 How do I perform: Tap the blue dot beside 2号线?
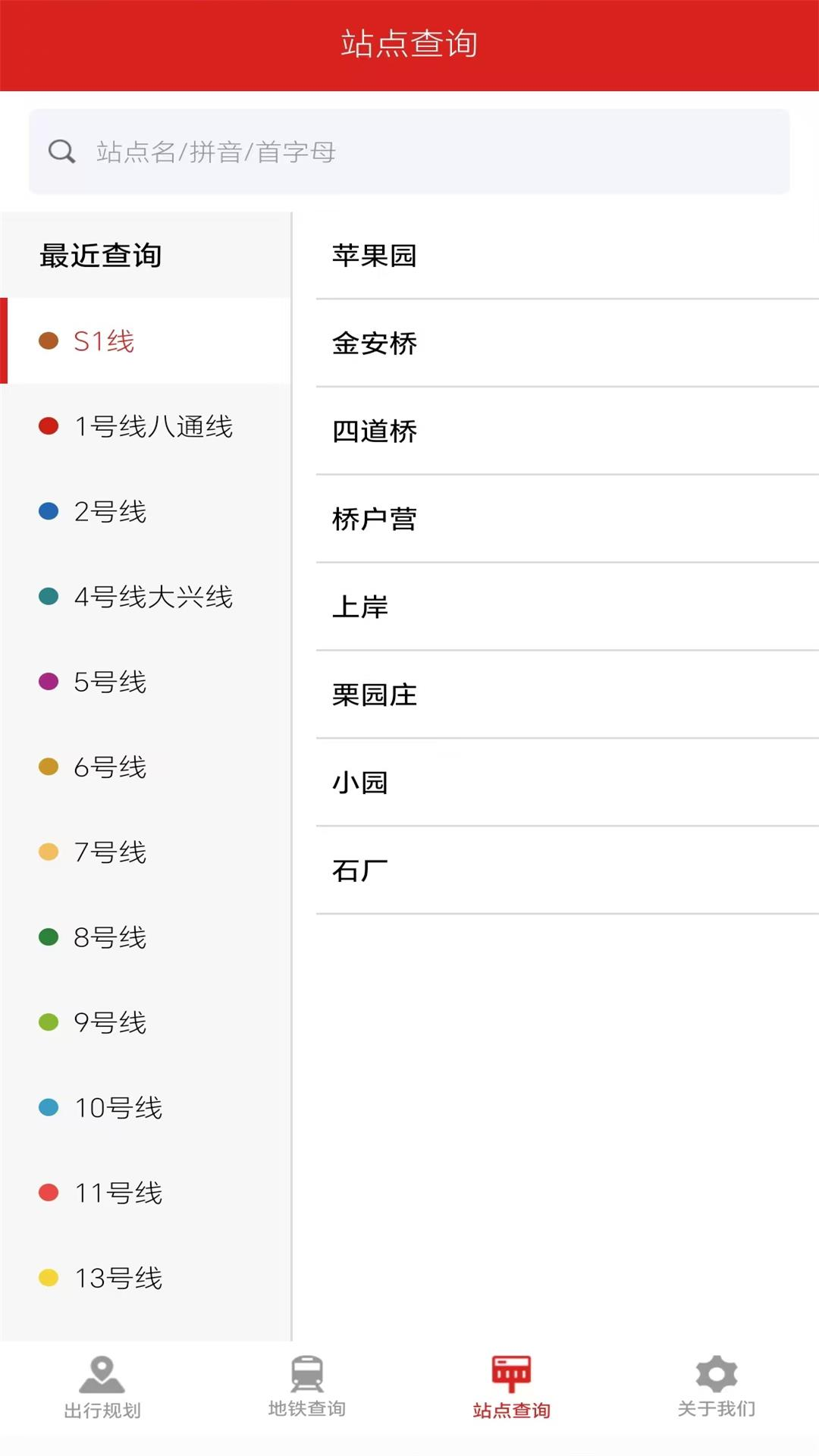(x=49, y=512)
